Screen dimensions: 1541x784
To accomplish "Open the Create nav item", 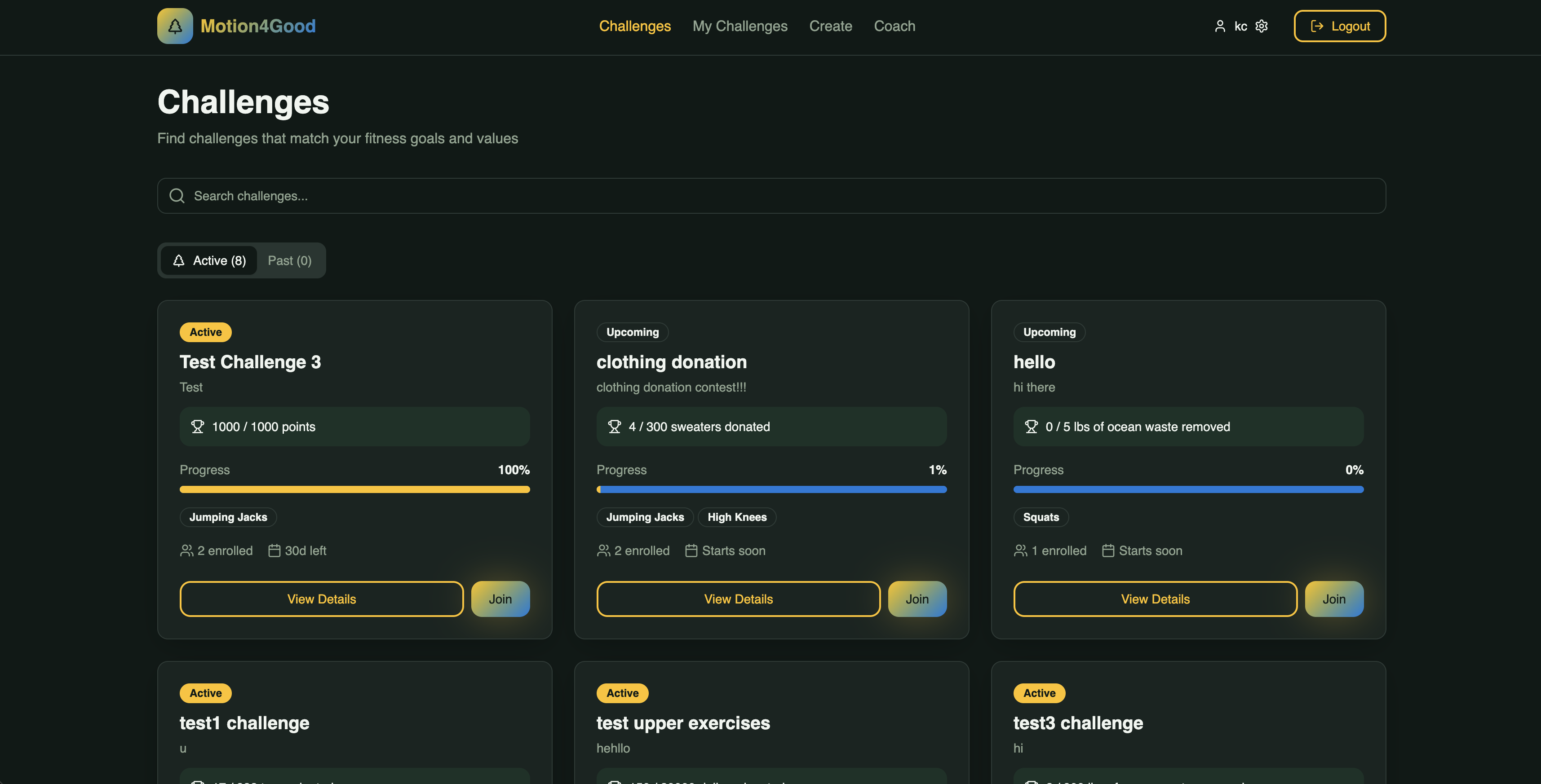I will tap(830, 26).
